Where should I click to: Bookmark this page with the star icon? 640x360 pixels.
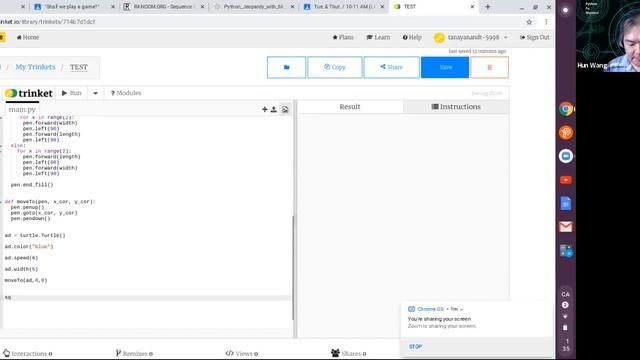coord(529,22)
